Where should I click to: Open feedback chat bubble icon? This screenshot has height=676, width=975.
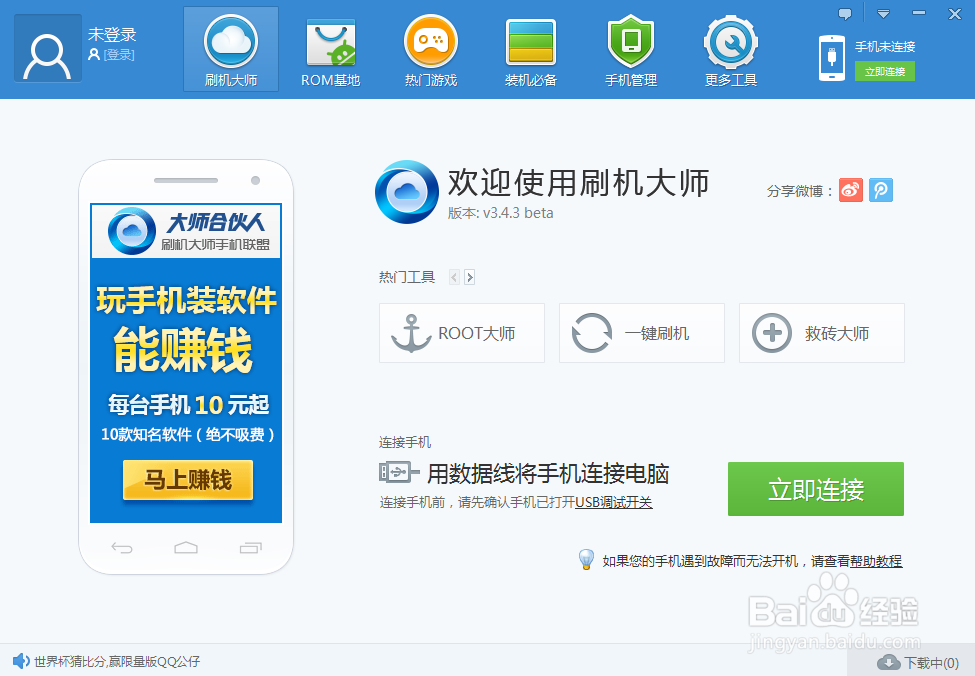pyautogui.click(x=844, y=14)
